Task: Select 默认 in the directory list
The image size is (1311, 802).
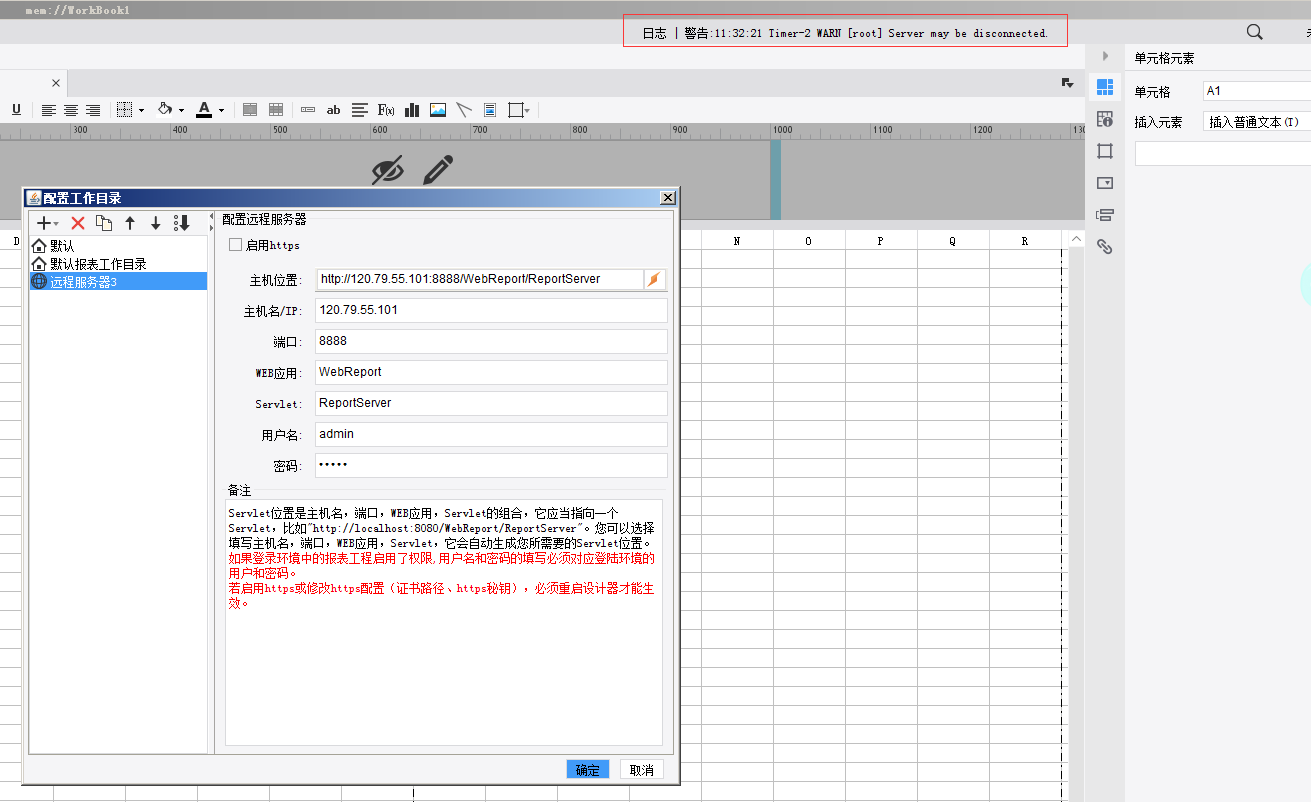Action: click(x=118, y=246)
